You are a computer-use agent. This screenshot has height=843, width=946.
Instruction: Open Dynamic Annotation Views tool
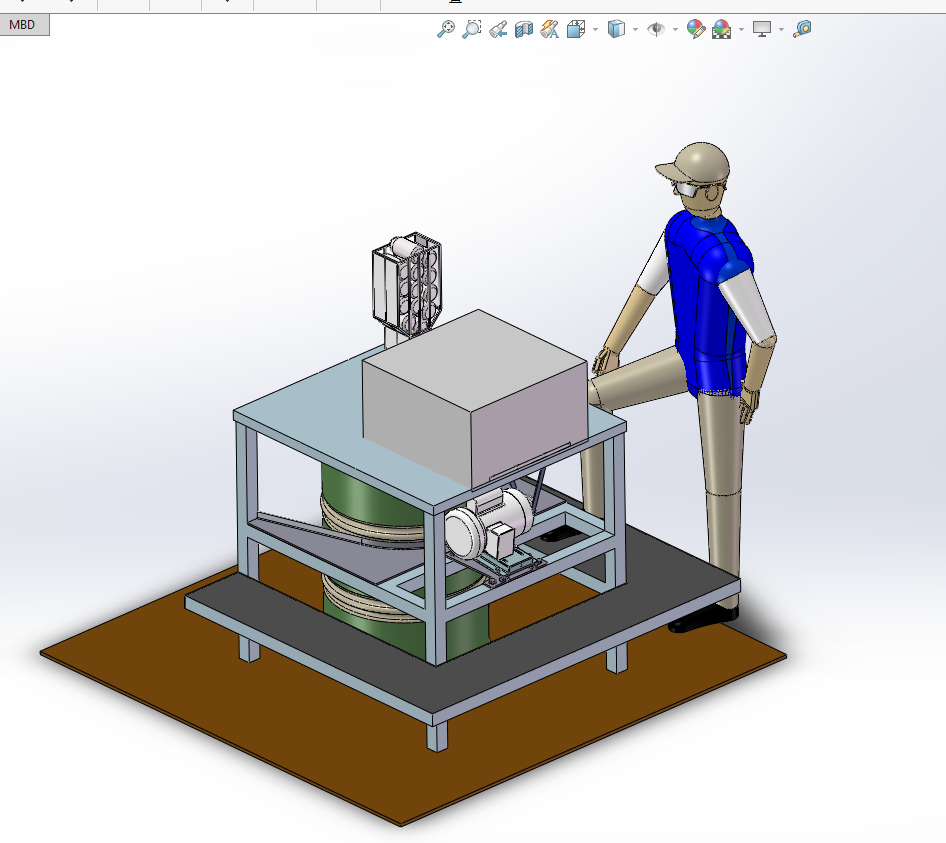click(x=550, y=29)
